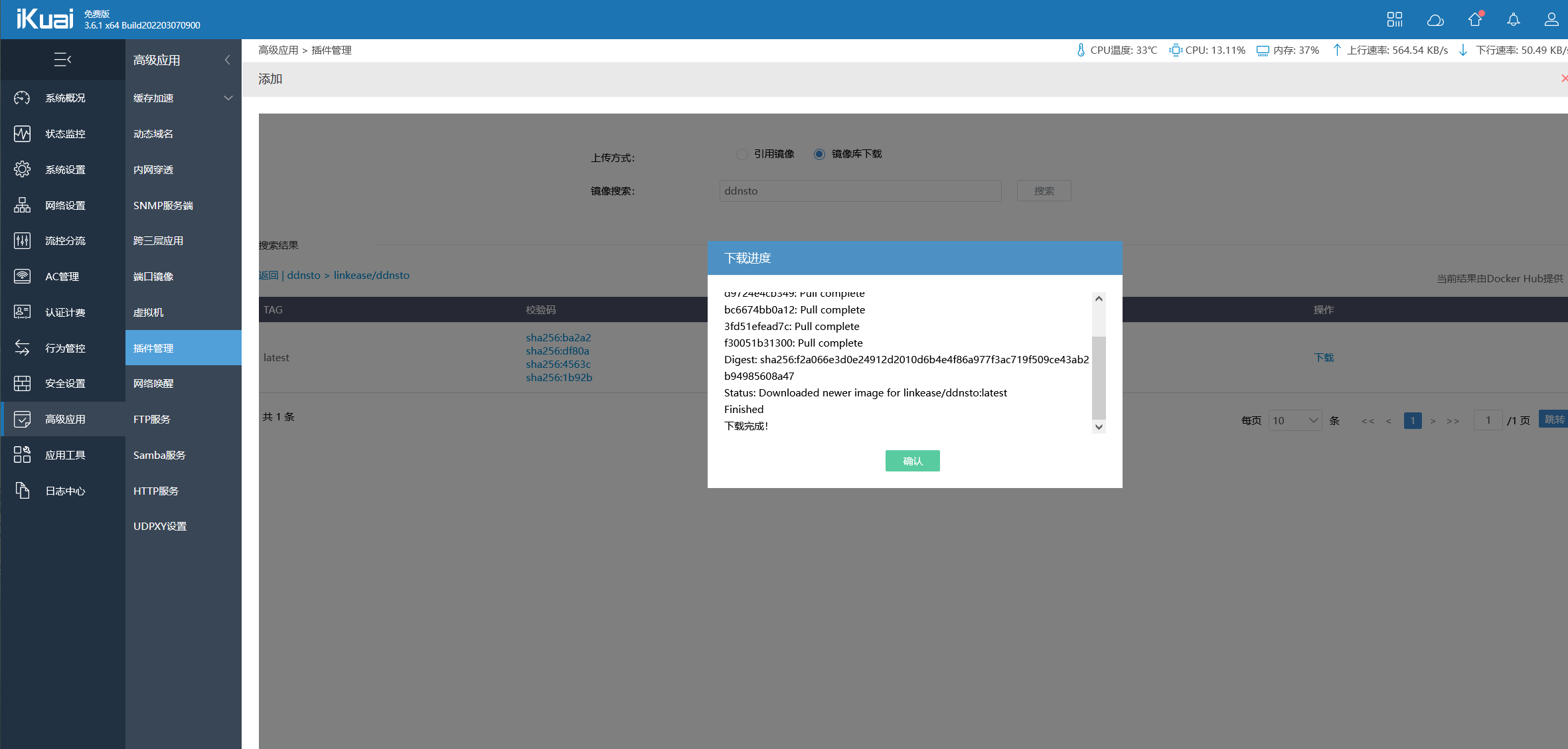This screenshot has height=749, width=1568.
Task: Collapse the 高级应用 submenu panel chevron
Action: coord(227,60)
